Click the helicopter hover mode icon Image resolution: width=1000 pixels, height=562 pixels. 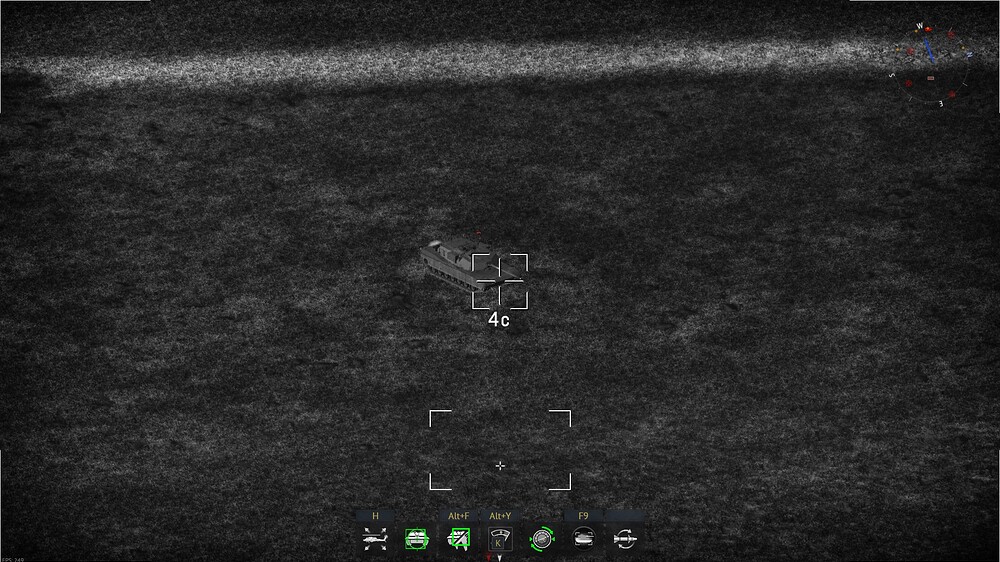(x=375, y=539)
